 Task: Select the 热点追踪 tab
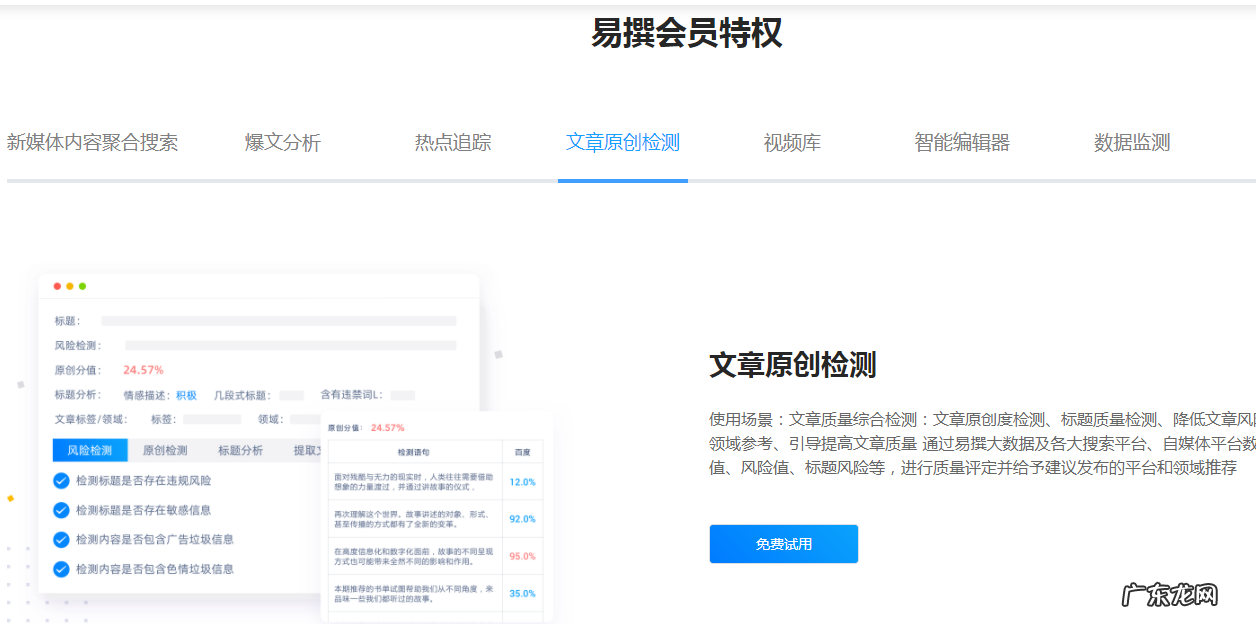[451, 142]
